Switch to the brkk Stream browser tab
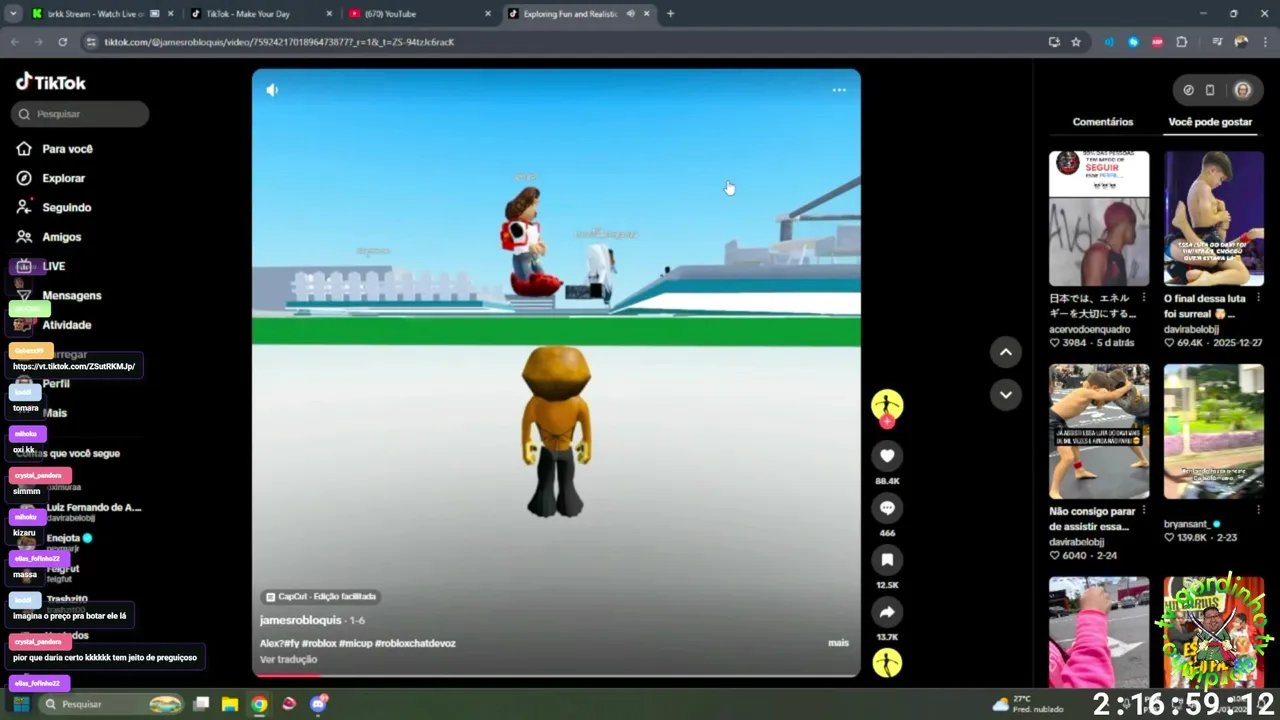 click(95, 14)
